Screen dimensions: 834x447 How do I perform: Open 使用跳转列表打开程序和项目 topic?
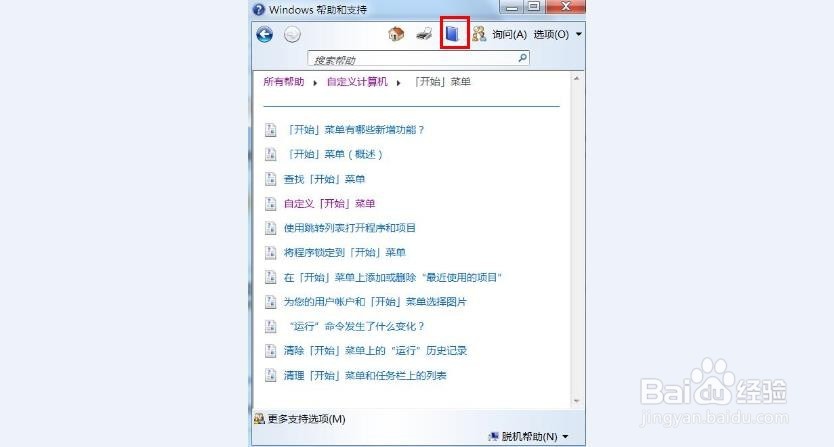point(349,228)
